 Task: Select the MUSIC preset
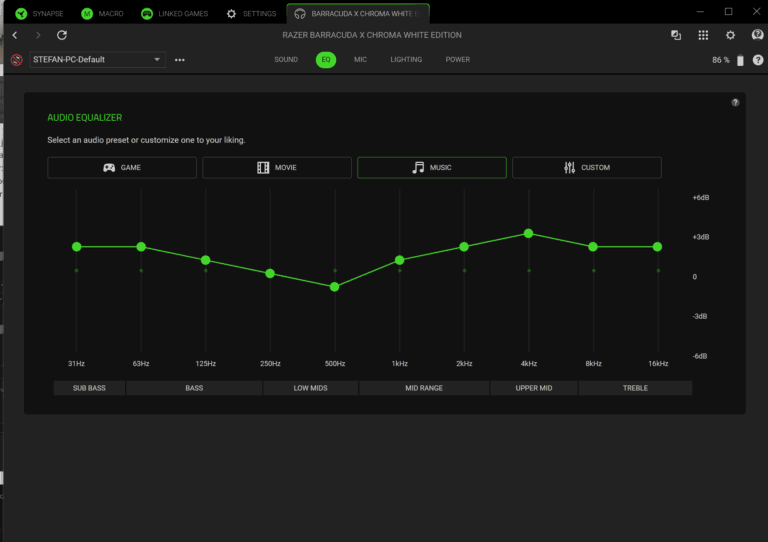(432, 167)
